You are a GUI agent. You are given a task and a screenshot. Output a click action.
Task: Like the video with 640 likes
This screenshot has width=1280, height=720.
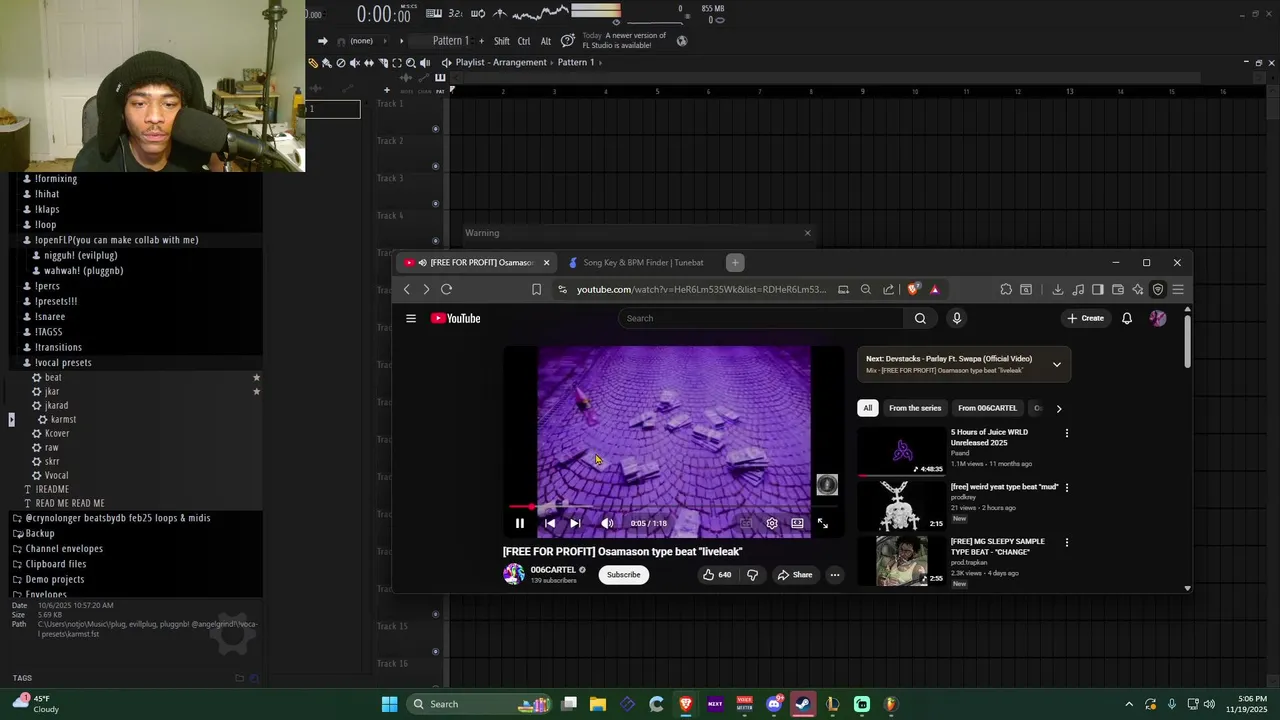pos(716,575)
